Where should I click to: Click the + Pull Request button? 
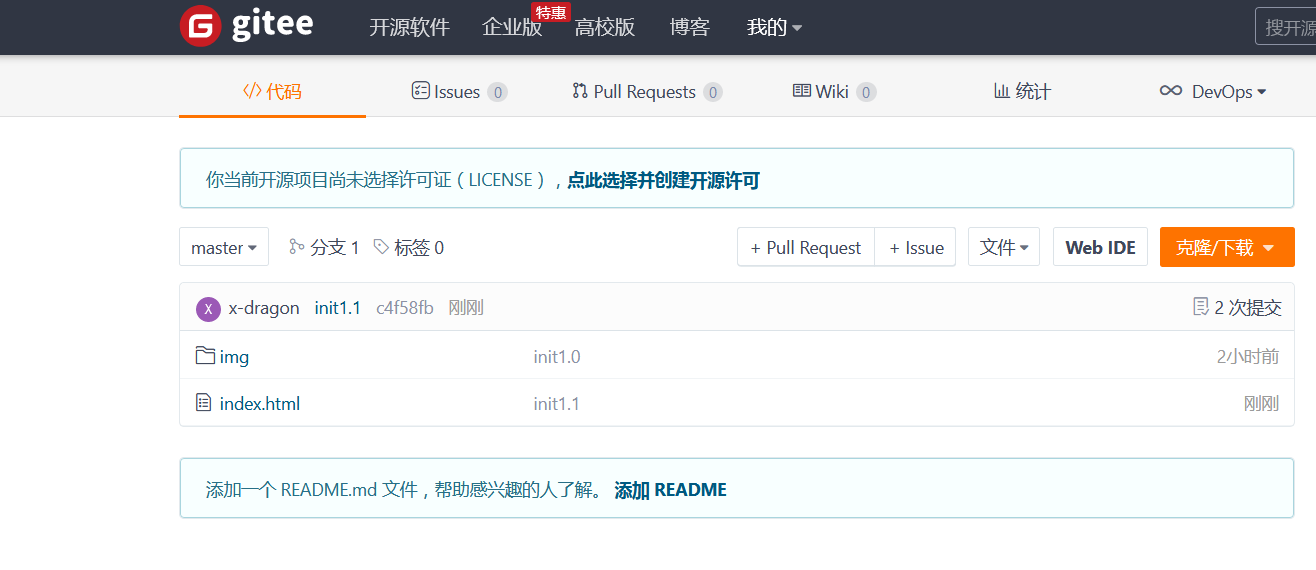point(806,247)
